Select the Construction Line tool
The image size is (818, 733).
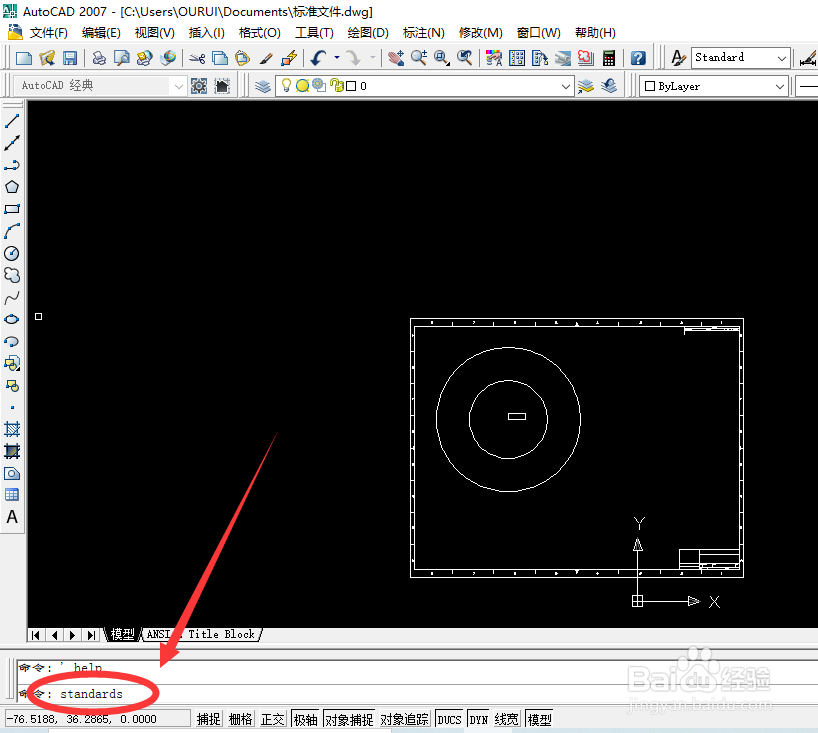point(12,143)
